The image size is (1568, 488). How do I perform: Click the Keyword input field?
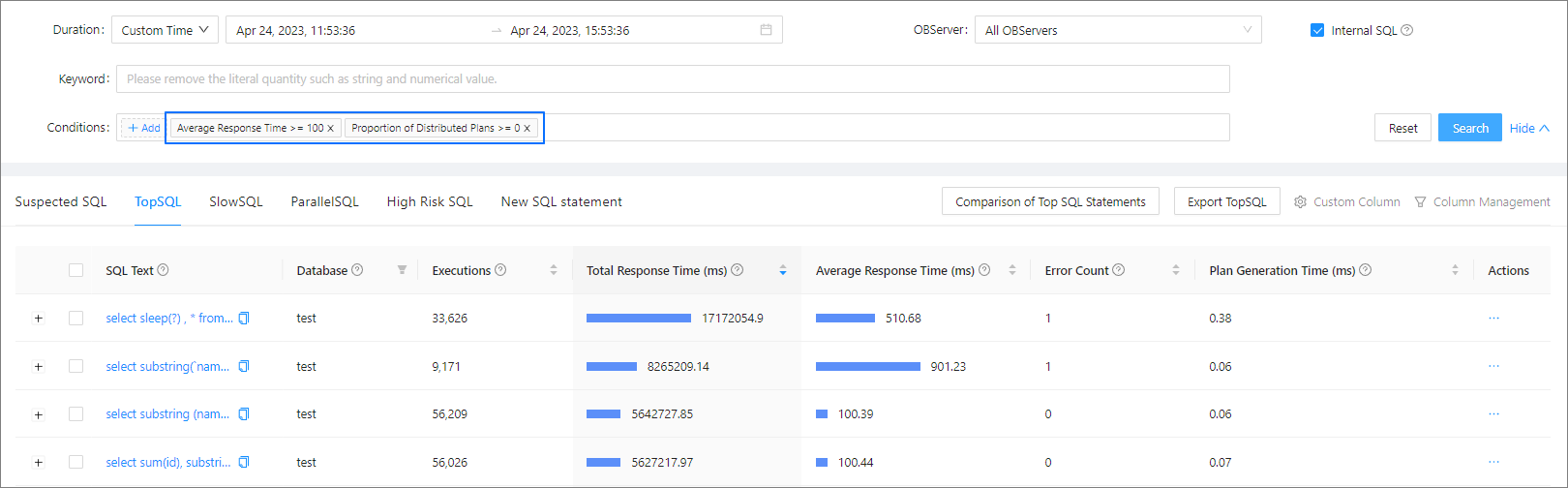(x=673, y=79)
